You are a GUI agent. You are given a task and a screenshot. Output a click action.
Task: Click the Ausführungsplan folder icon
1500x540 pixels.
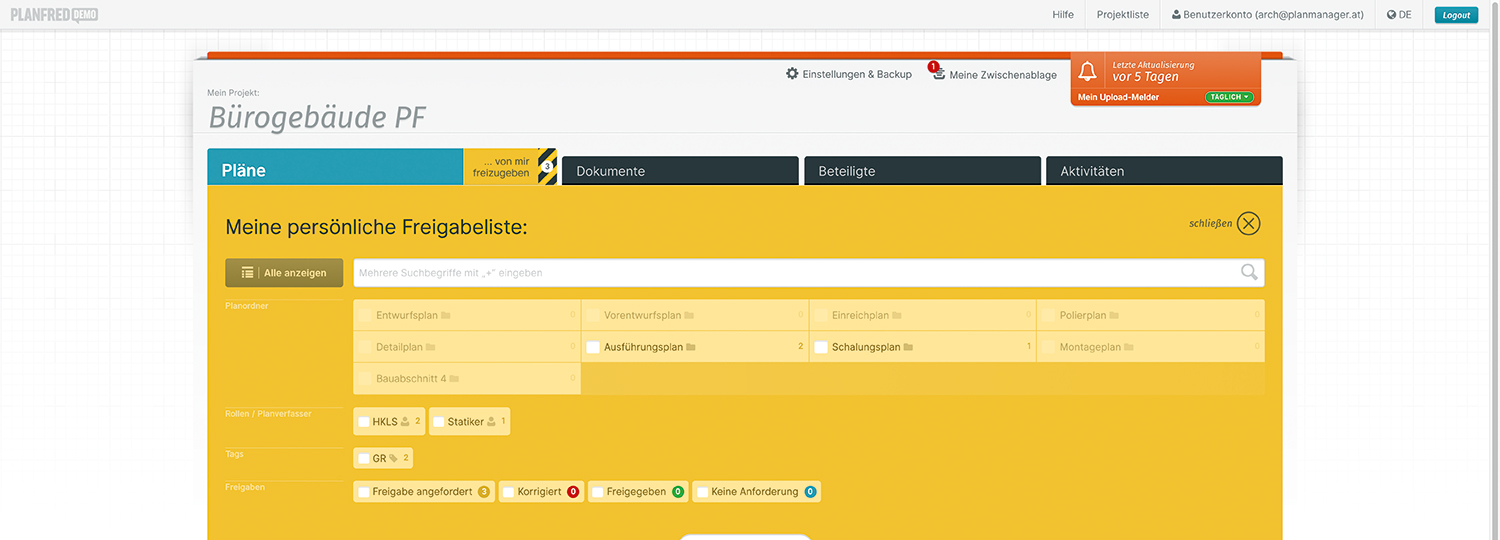tap(691, 347)
